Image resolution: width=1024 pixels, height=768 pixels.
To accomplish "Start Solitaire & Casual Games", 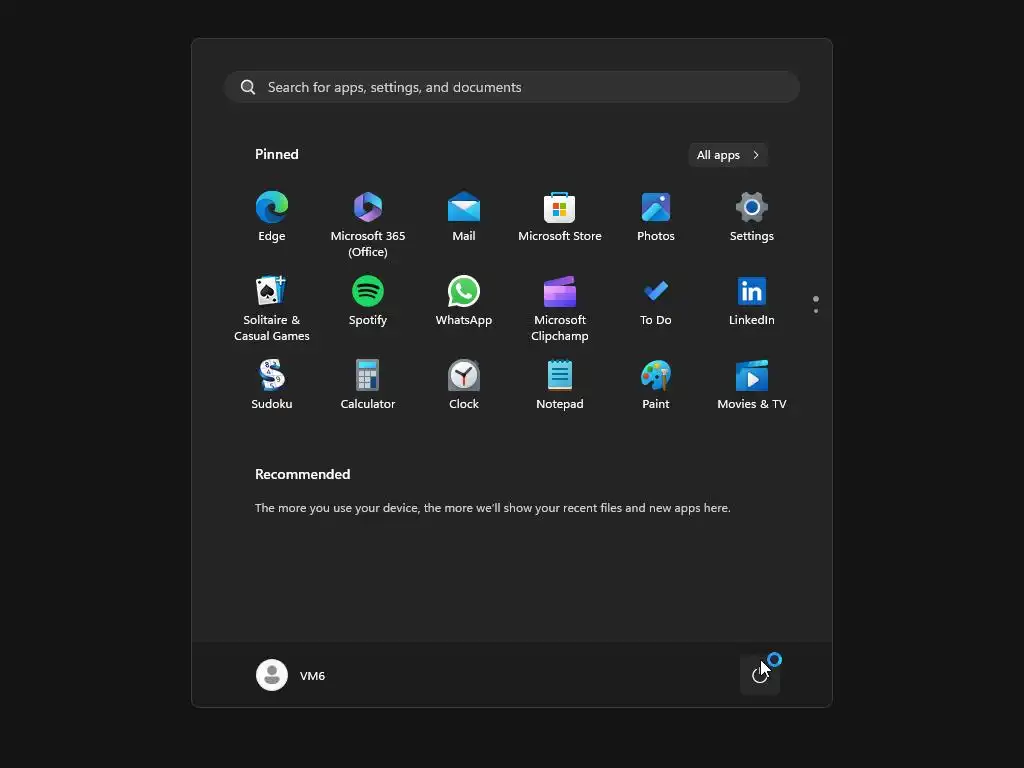I will pyautogui.click(x=272, y=308).
